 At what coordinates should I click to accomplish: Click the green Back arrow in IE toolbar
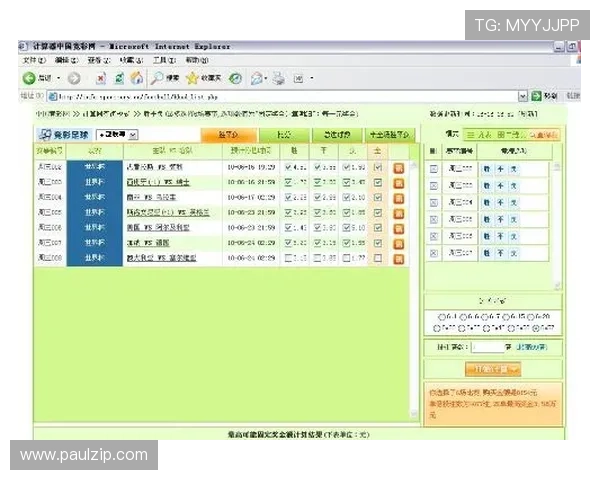coord(29,78)
